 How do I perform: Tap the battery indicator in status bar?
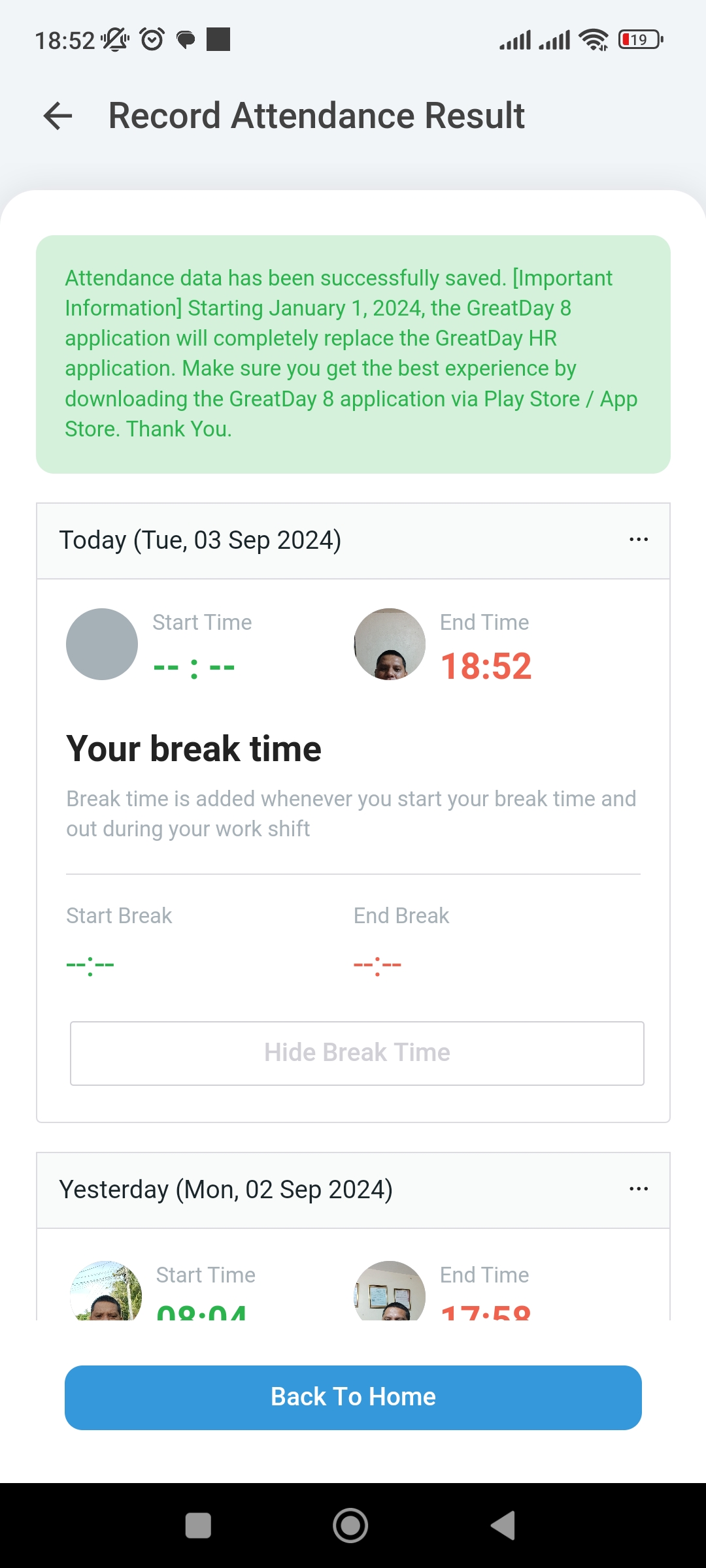(x=641, y=40)
